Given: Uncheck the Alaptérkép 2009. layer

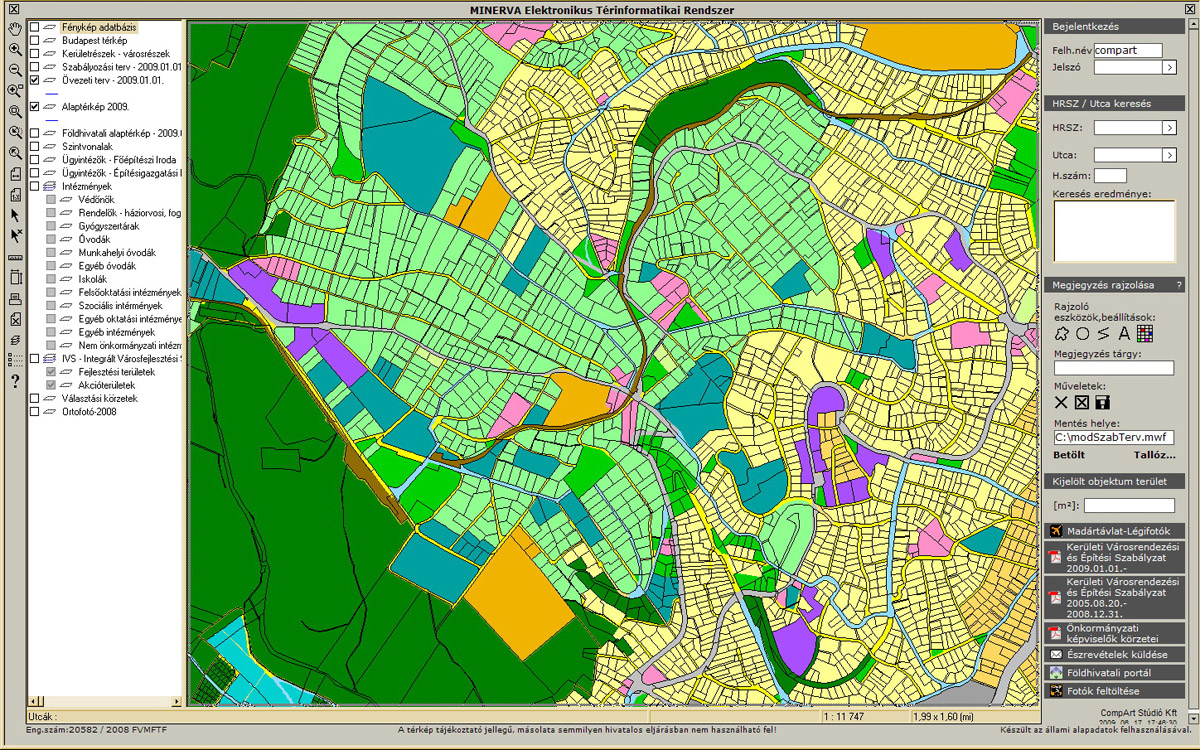Looking at the screenshot, I should coord(35,106).
